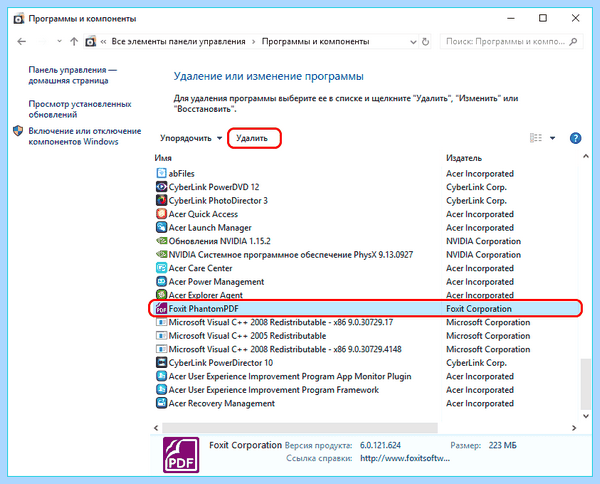Click the version value 6.0.121.624
The width and height of the screenshot is (600, 484).
380,445
